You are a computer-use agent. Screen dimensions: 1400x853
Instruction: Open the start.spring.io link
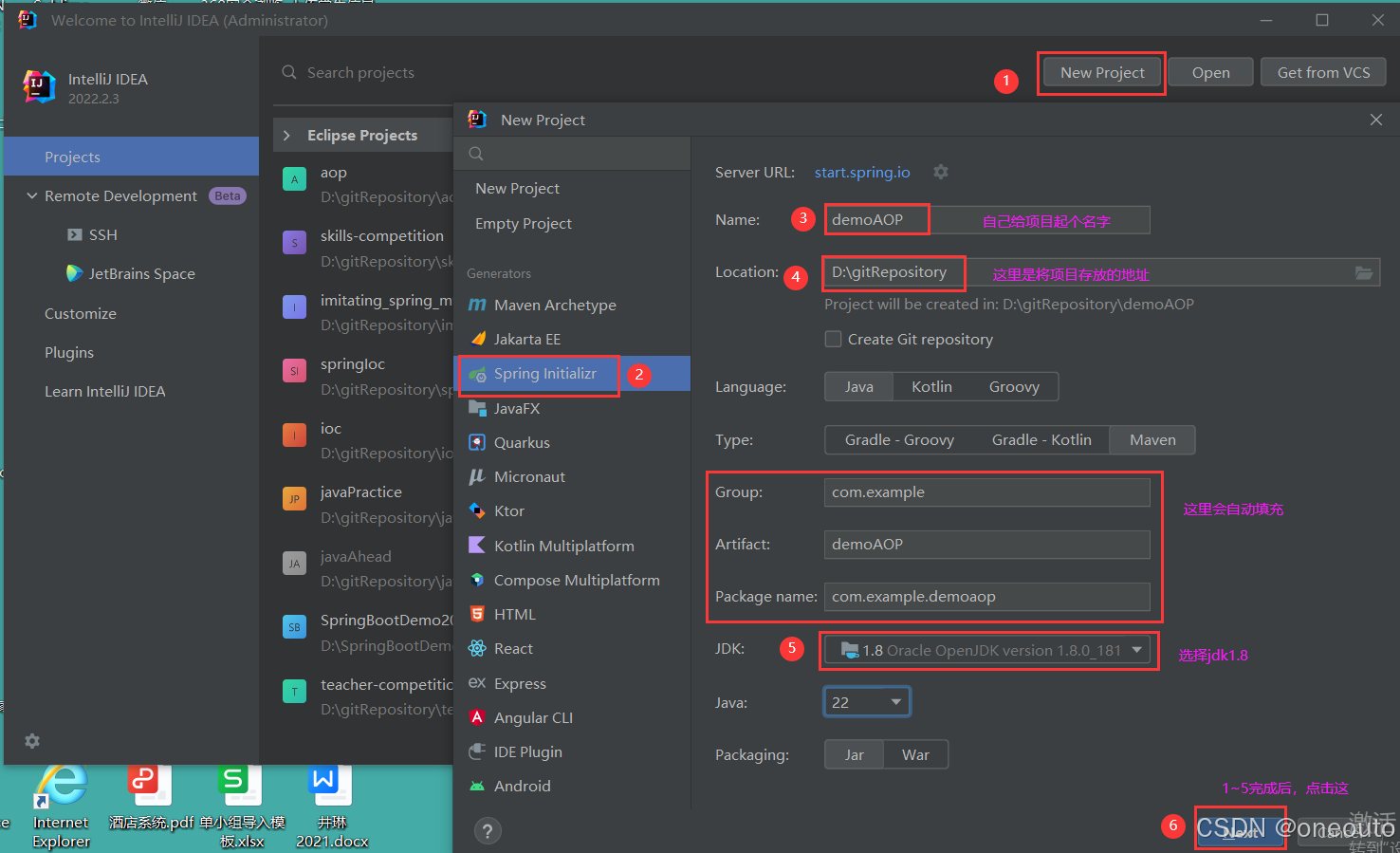click(862, 172)
